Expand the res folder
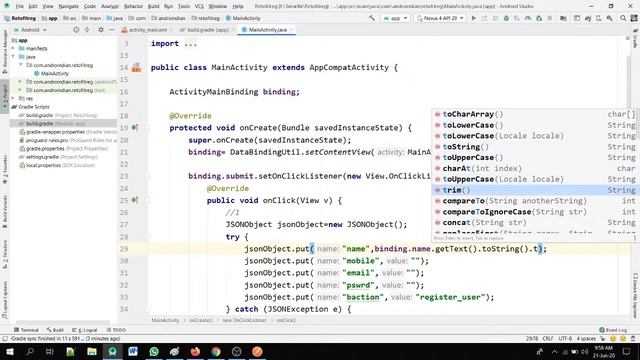 pos(13,99)
